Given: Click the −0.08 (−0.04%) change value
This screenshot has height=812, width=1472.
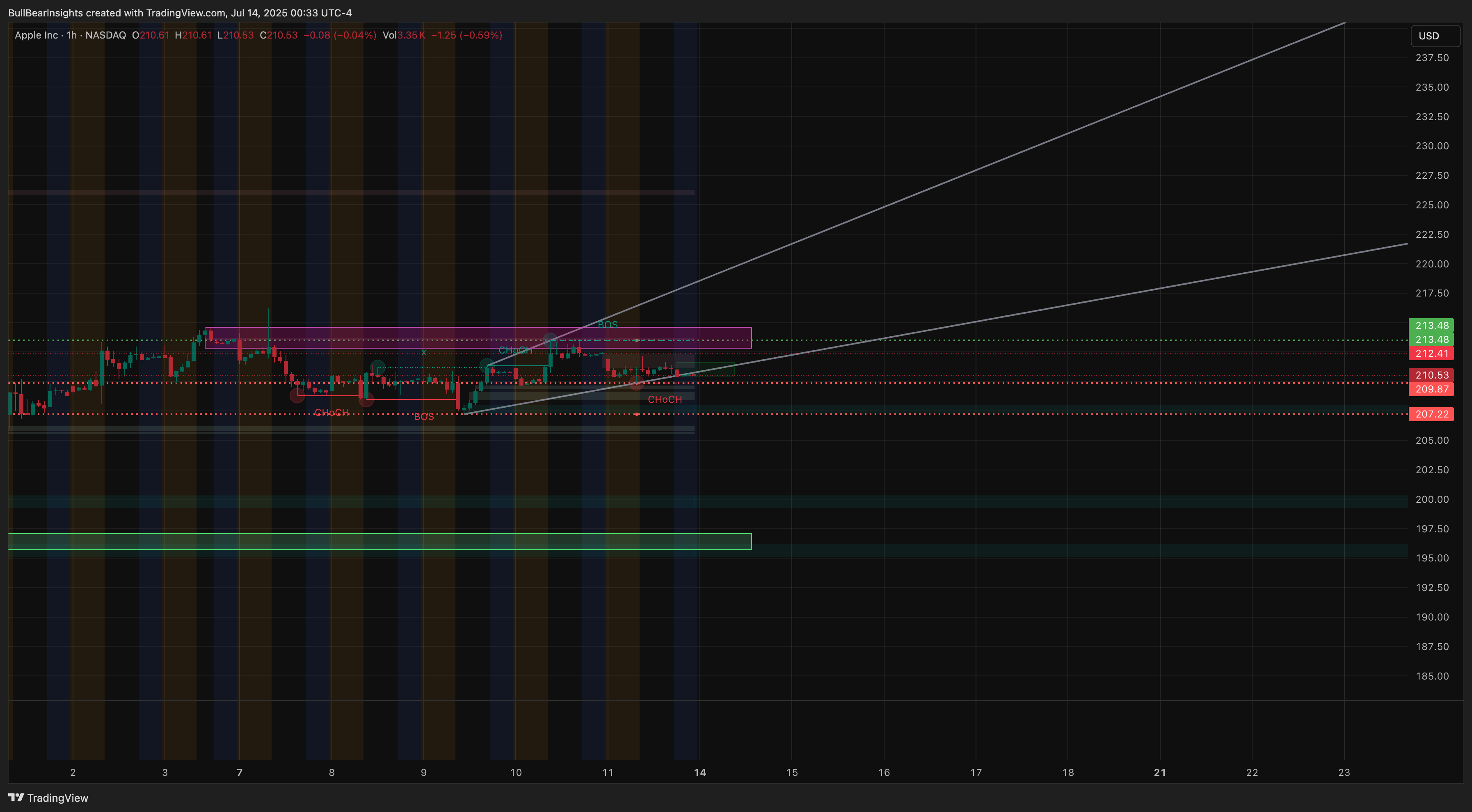Looking at the screenshot, I should point(340,35).
